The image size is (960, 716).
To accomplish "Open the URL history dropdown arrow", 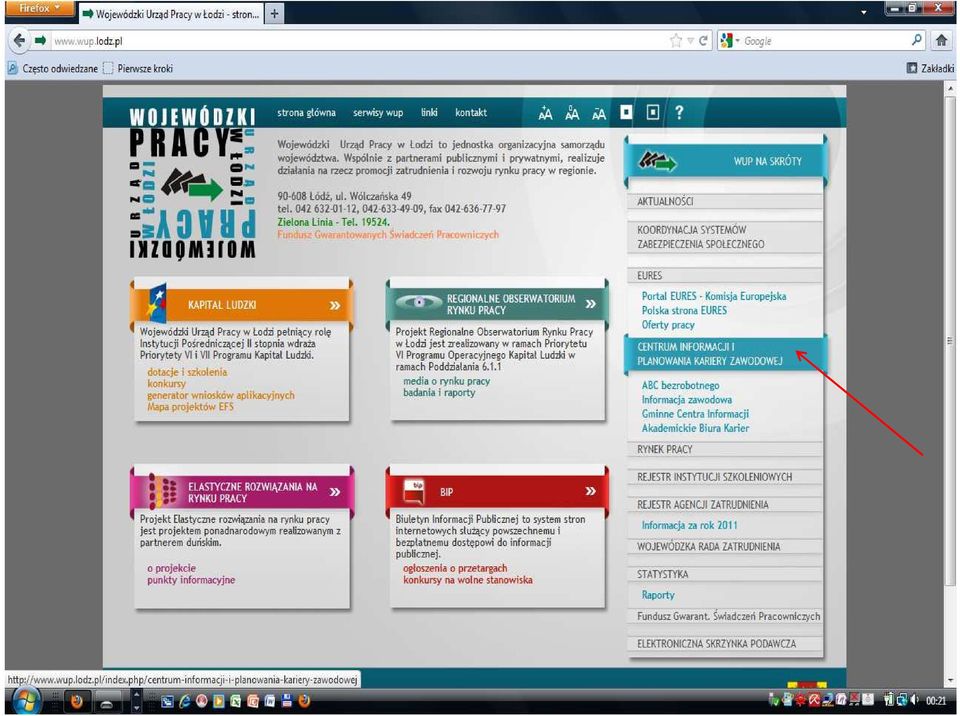I will [x=690, y=41].
